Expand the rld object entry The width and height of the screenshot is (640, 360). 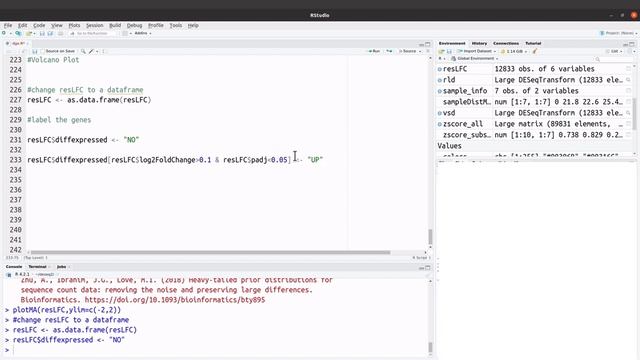(x=440, y=80)
